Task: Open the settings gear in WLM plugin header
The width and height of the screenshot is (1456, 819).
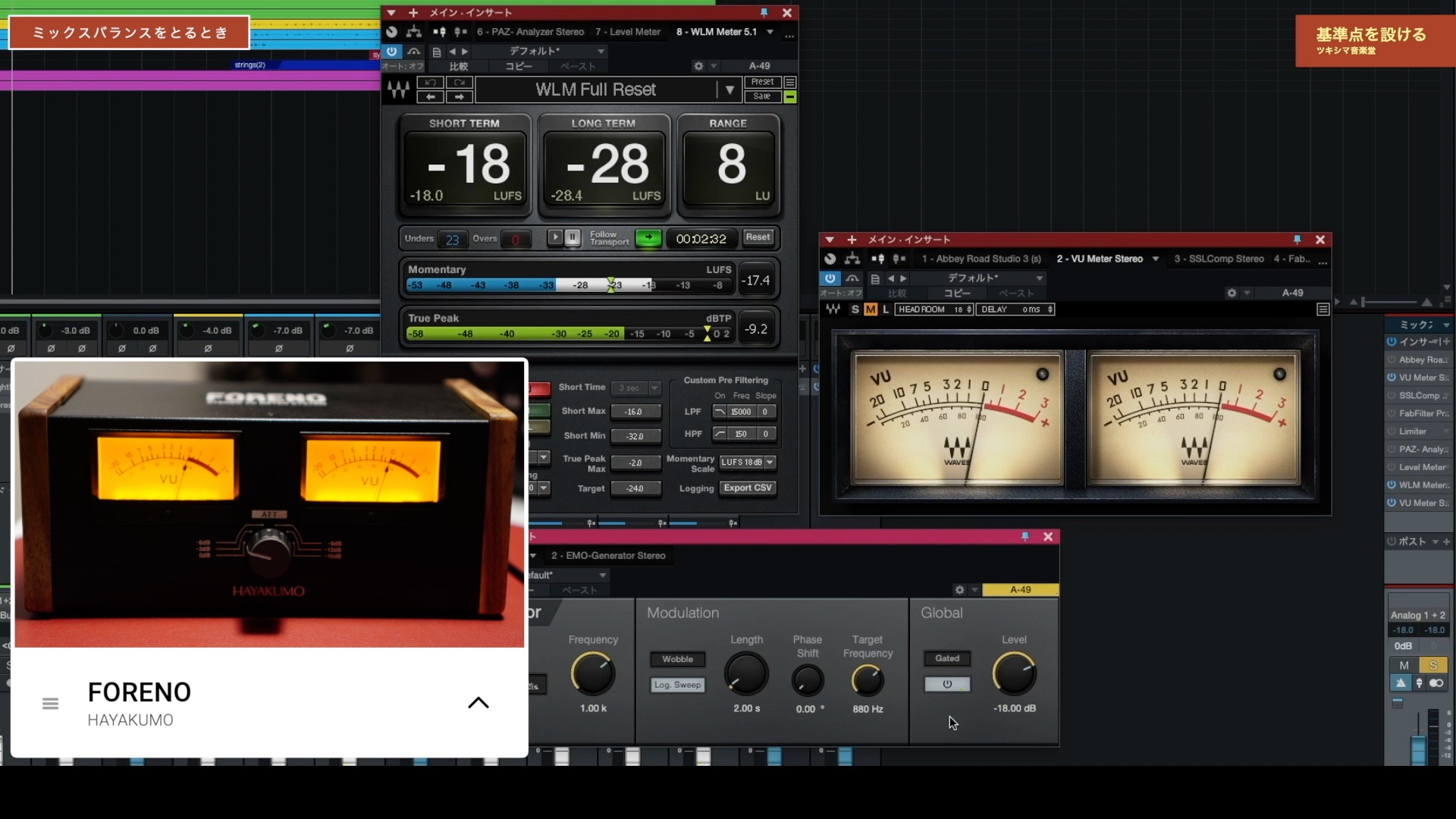Action: point(698,66)
